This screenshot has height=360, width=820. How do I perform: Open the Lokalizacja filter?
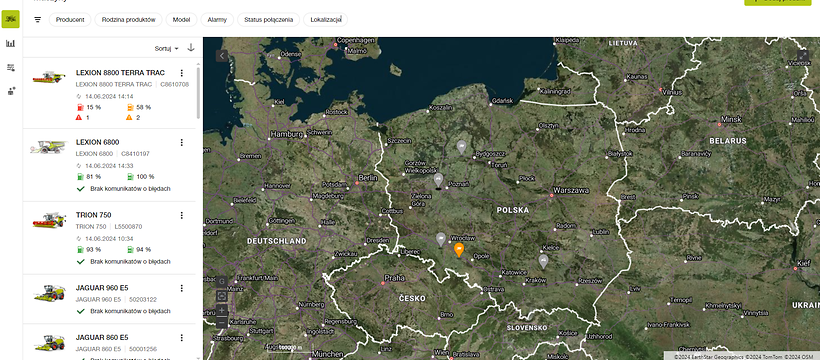[x=325, y=20]
